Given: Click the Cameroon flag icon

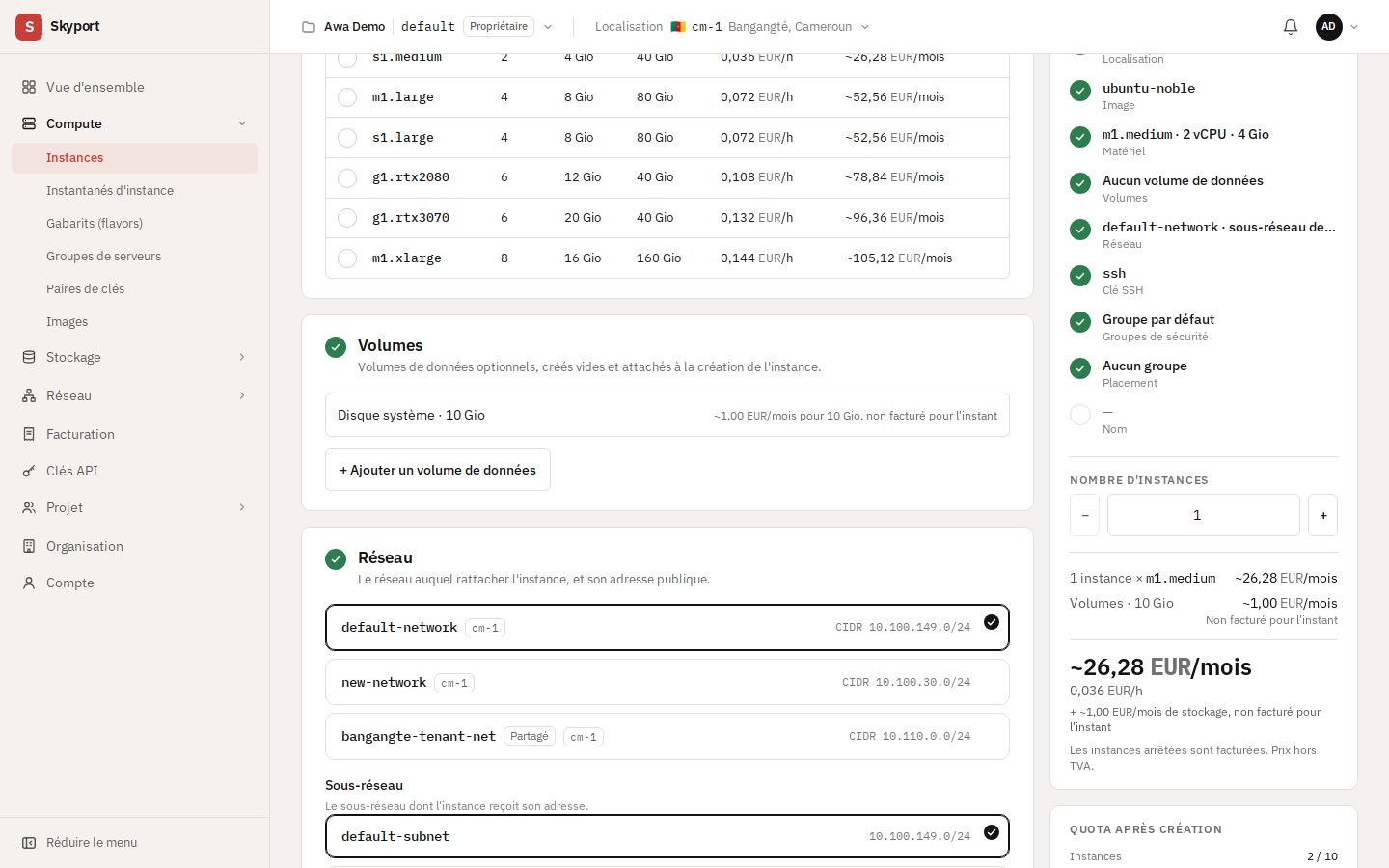Looking at the screenshot, I should pyautogui.click(x=678, y=27).
